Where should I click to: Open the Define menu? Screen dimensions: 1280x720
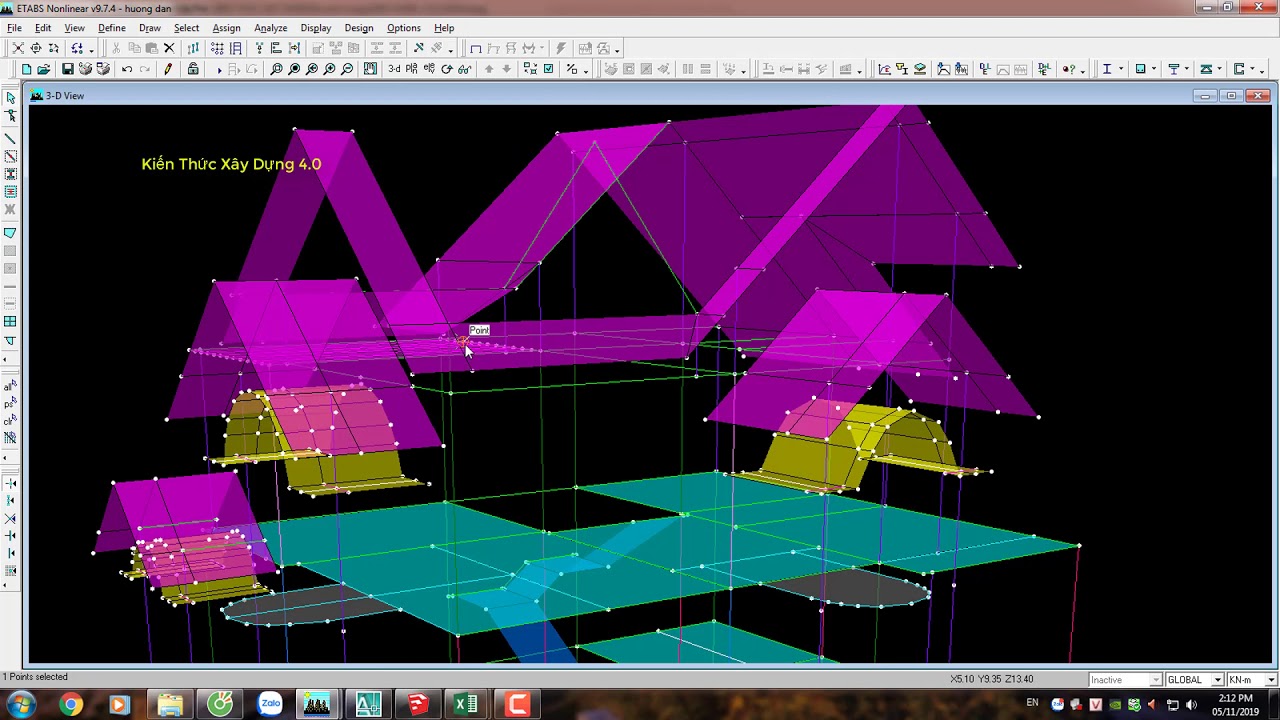pos(111,28)
